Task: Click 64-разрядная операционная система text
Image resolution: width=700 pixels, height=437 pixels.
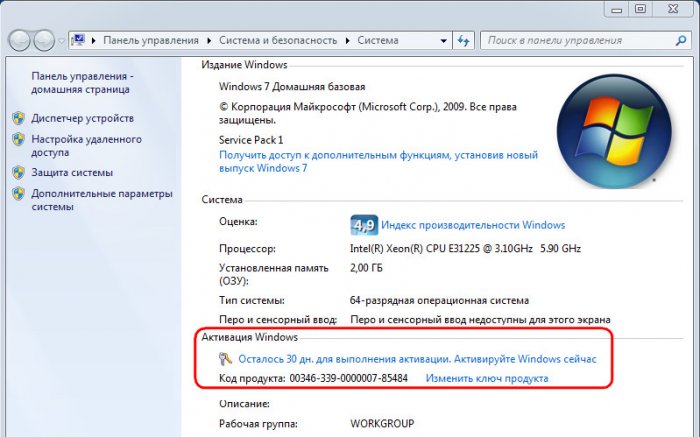Action: pos(439,300)
